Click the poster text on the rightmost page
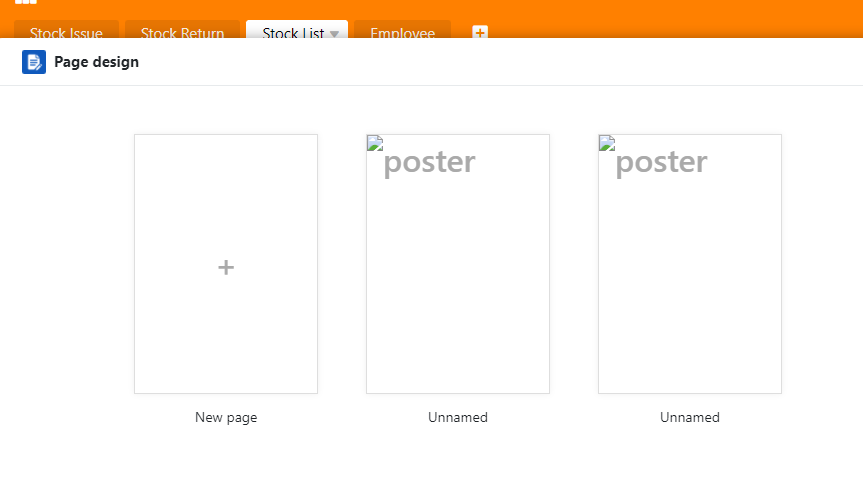Image resolution: width=863 pixels, height=487 pixels. click(x=662, y=162)
